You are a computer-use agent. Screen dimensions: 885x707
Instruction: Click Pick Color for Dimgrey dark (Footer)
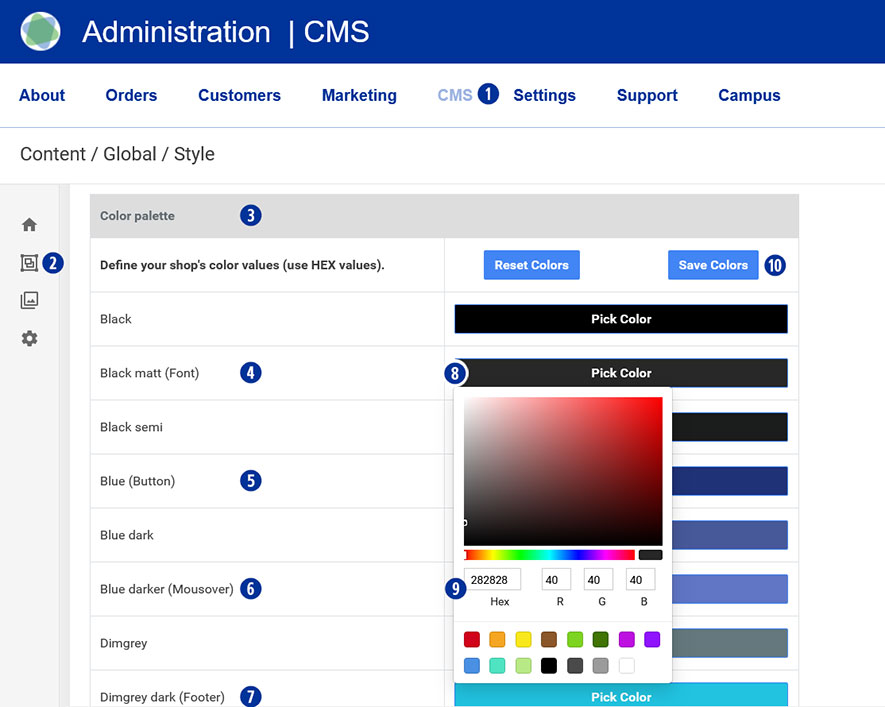[620, 696]
